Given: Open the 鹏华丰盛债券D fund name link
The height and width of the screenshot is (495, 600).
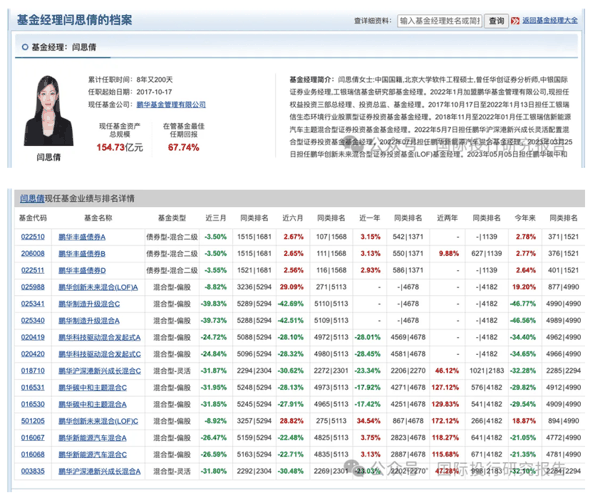Looking at the screenshot, I should coord(82,270).
